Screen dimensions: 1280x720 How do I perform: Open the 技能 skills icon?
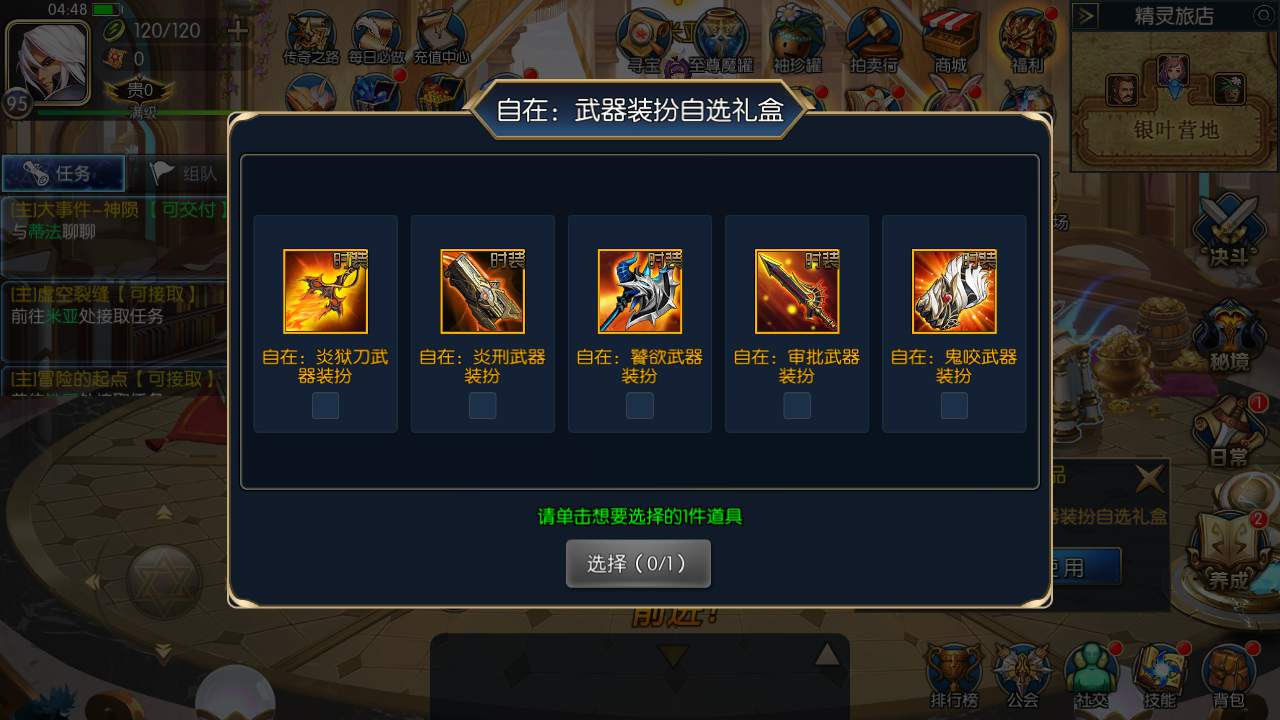click(x=1160, y=676)
